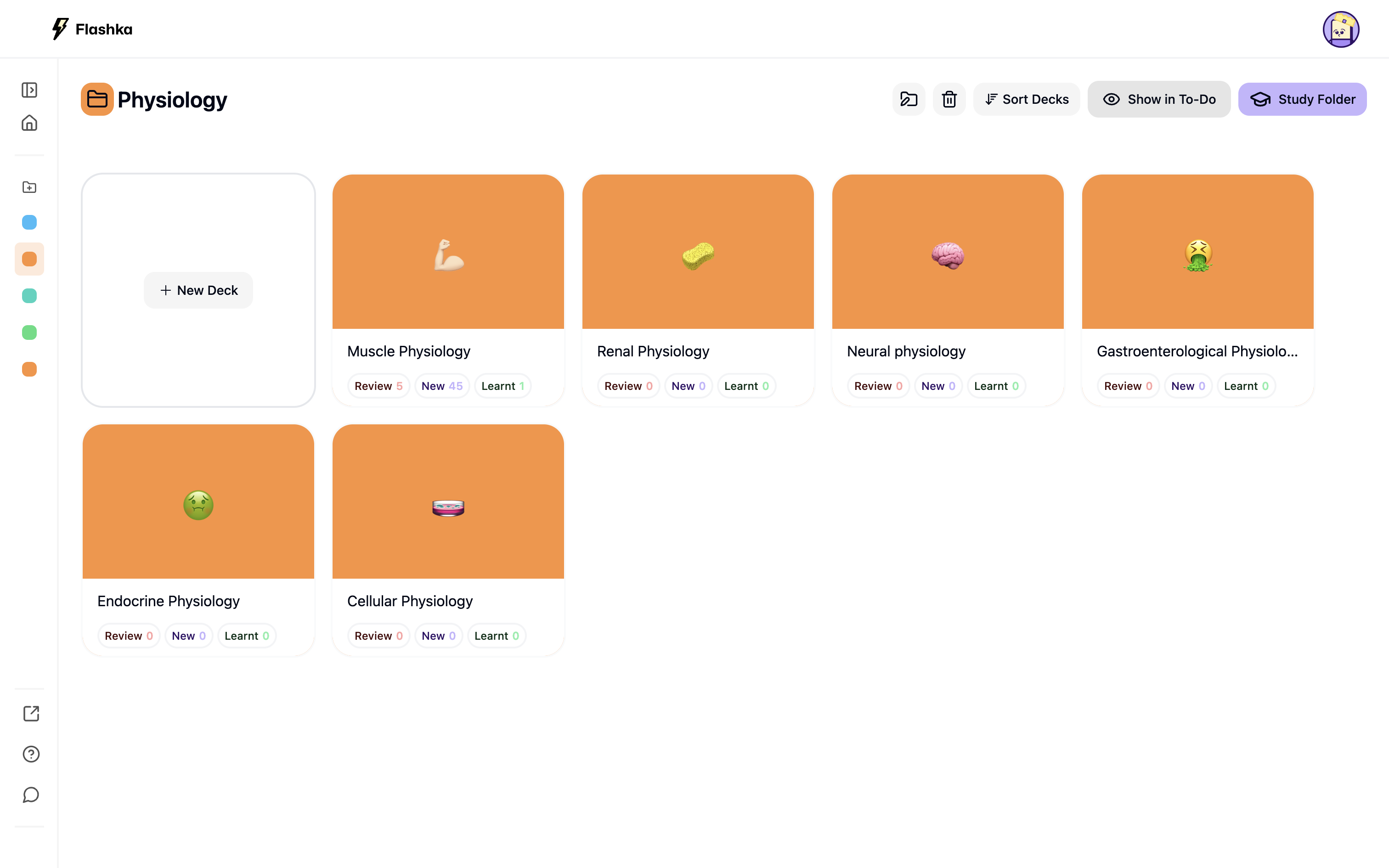Create a New Deck
This screenshot has height=868, width=1389.
click(x=198, y=290)
